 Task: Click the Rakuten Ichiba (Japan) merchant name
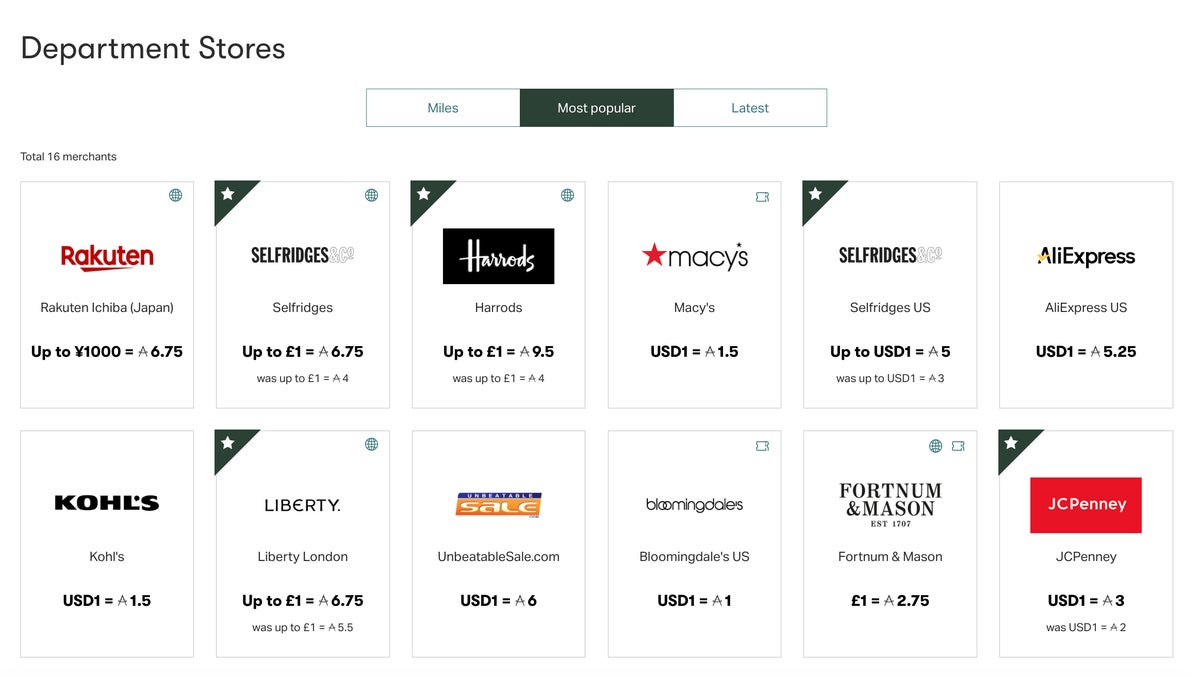click(107, 308)
